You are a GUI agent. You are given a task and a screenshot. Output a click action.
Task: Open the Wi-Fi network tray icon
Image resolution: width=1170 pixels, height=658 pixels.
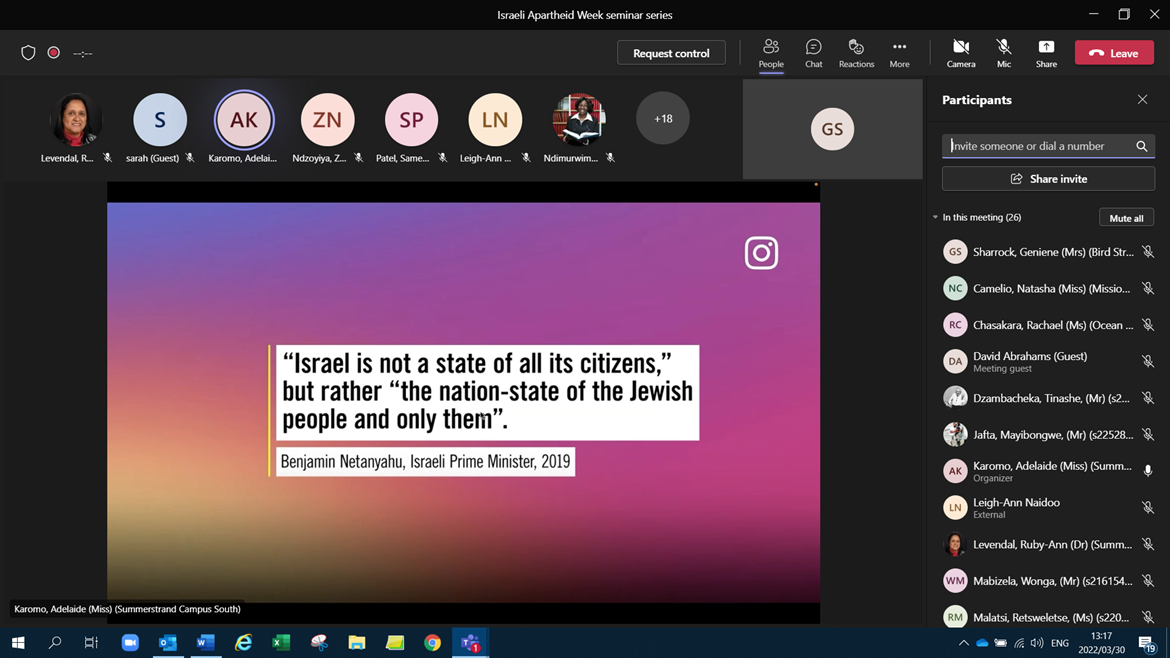tap(1019, 643)
